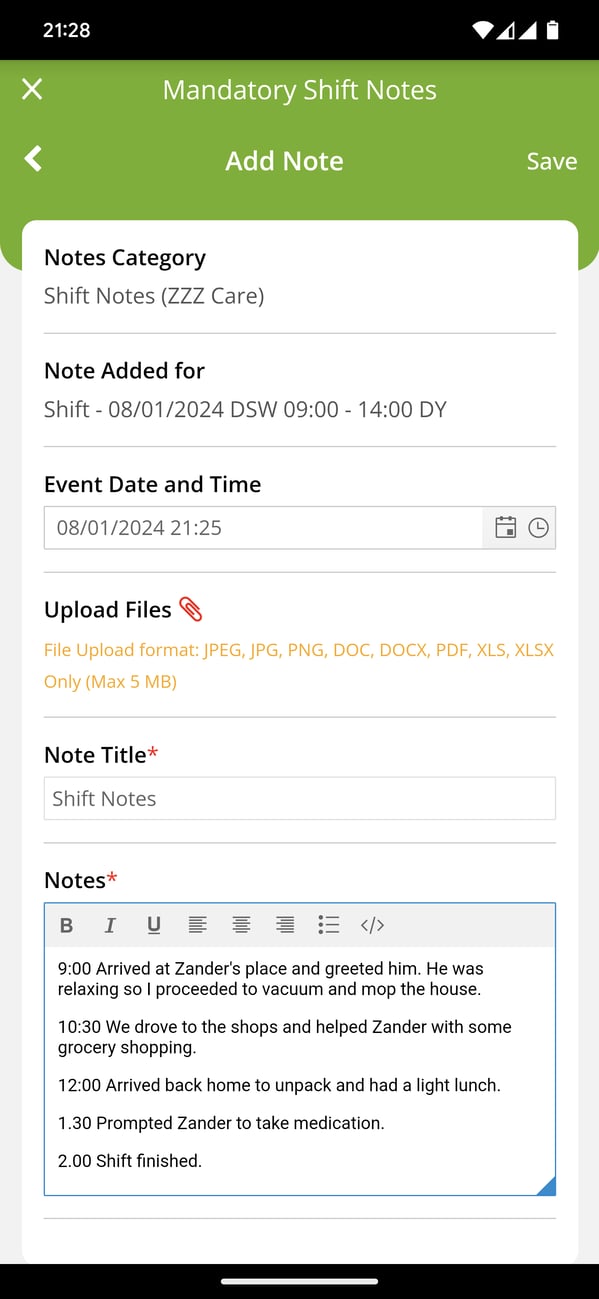Screen dimensions: 599x1299
Task: Save the shift note
Action: coord(551,160)
